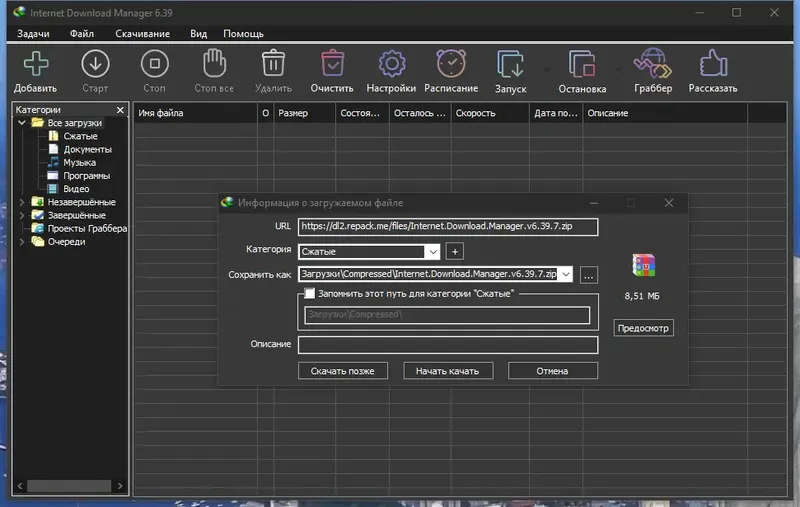The image size is (800, 507).
Task: Expand the Завершённые tree node
Action: coord(22,216)
